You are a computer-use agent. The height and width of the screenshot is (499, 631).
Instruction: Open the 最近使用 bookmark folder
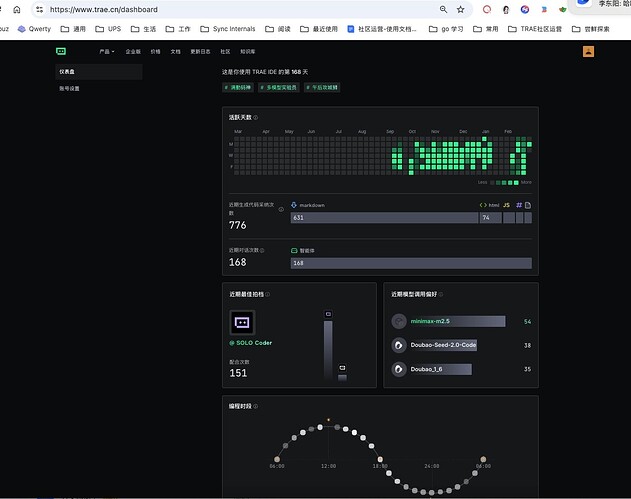tap(319, 29)
